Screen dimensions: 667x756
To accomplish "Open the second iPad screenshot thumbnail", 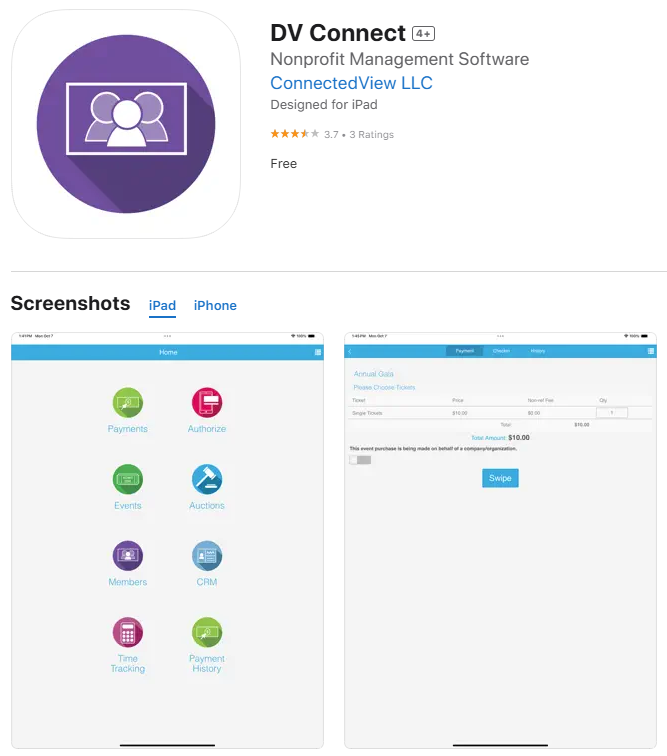I will click(500, 540).
